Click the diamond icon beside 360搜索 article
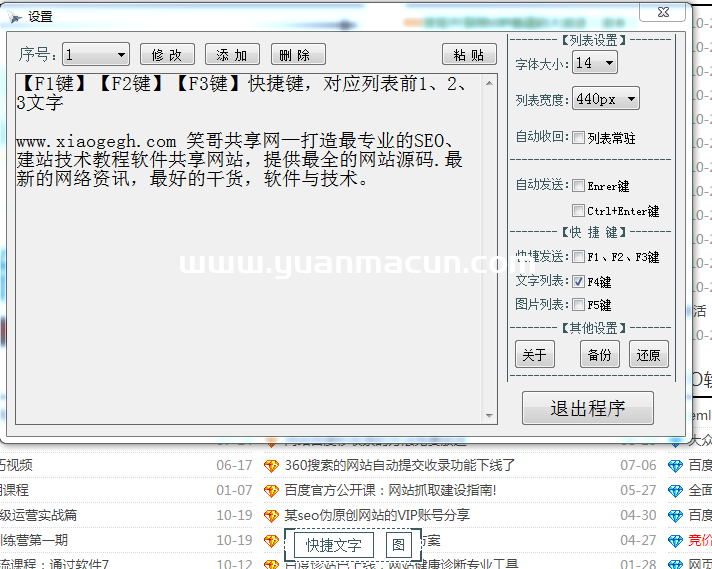Screen dimensions: 712x569 tap(271, 465)
